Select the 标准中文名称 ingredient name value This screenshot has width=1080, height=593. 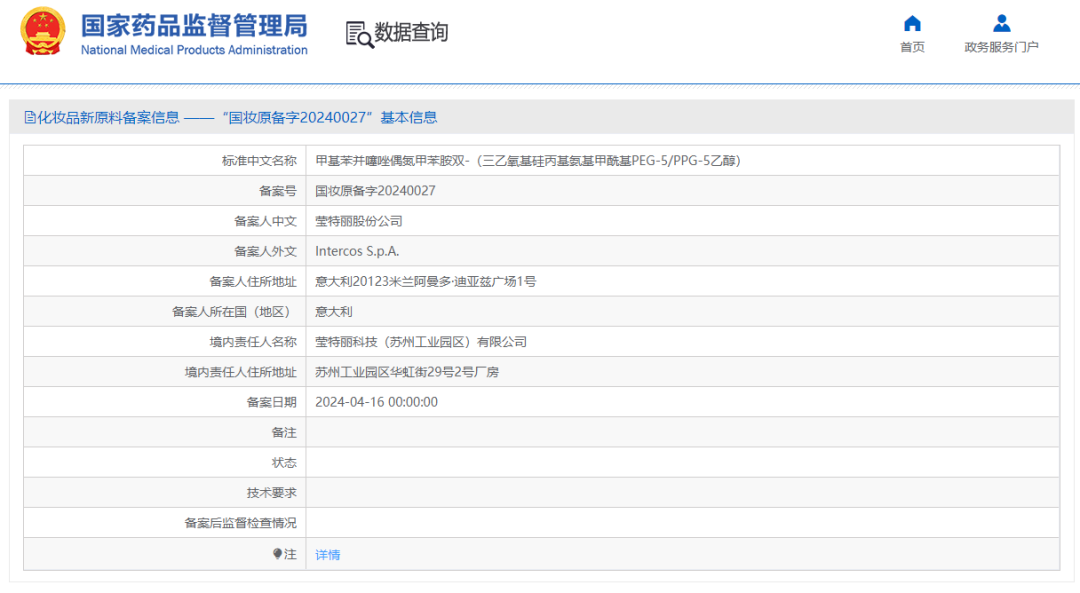click(x=528, y=160)
